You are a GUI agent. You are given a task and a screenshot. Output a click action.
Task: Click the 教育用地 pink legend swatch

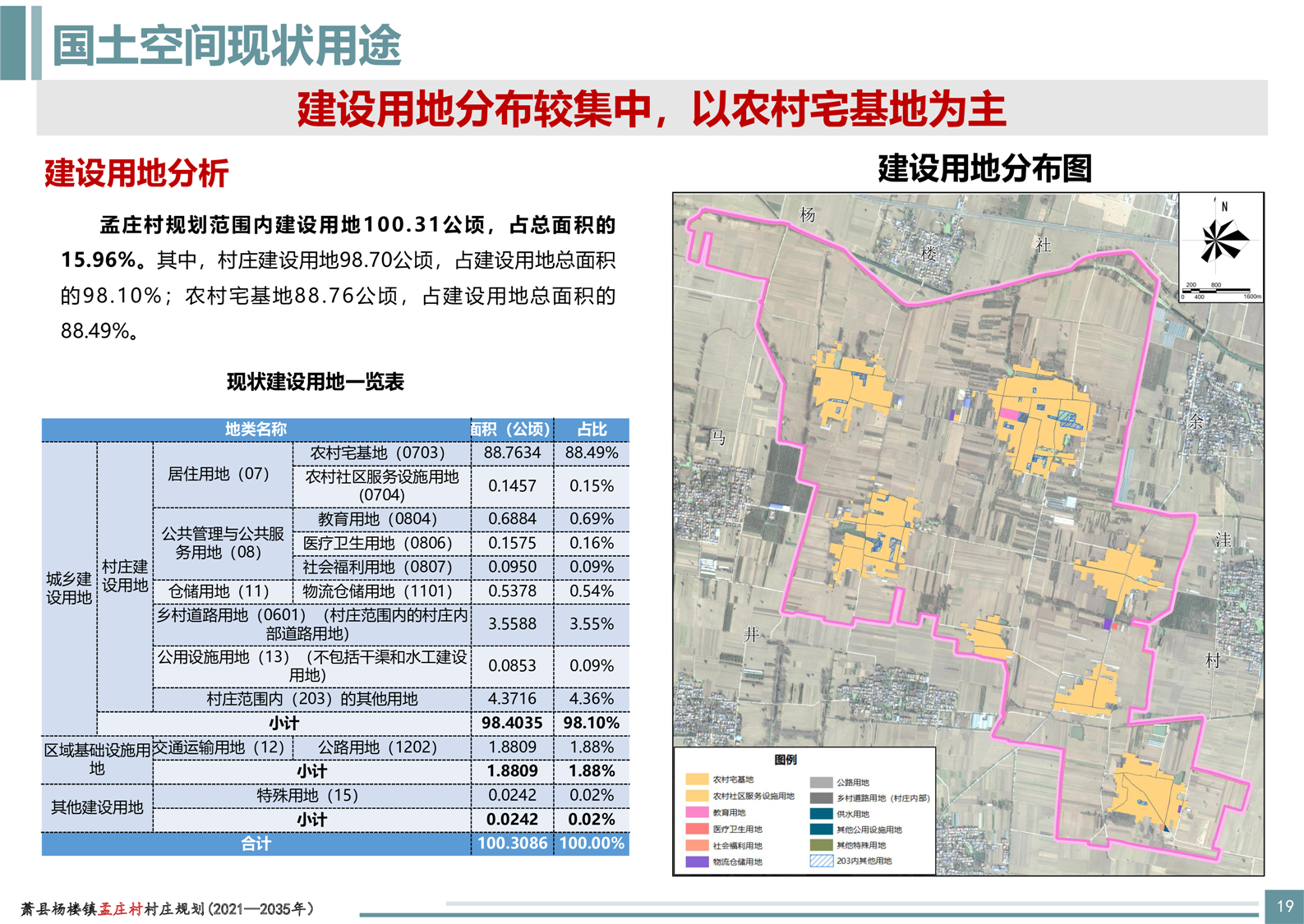[x=697, y=812]
